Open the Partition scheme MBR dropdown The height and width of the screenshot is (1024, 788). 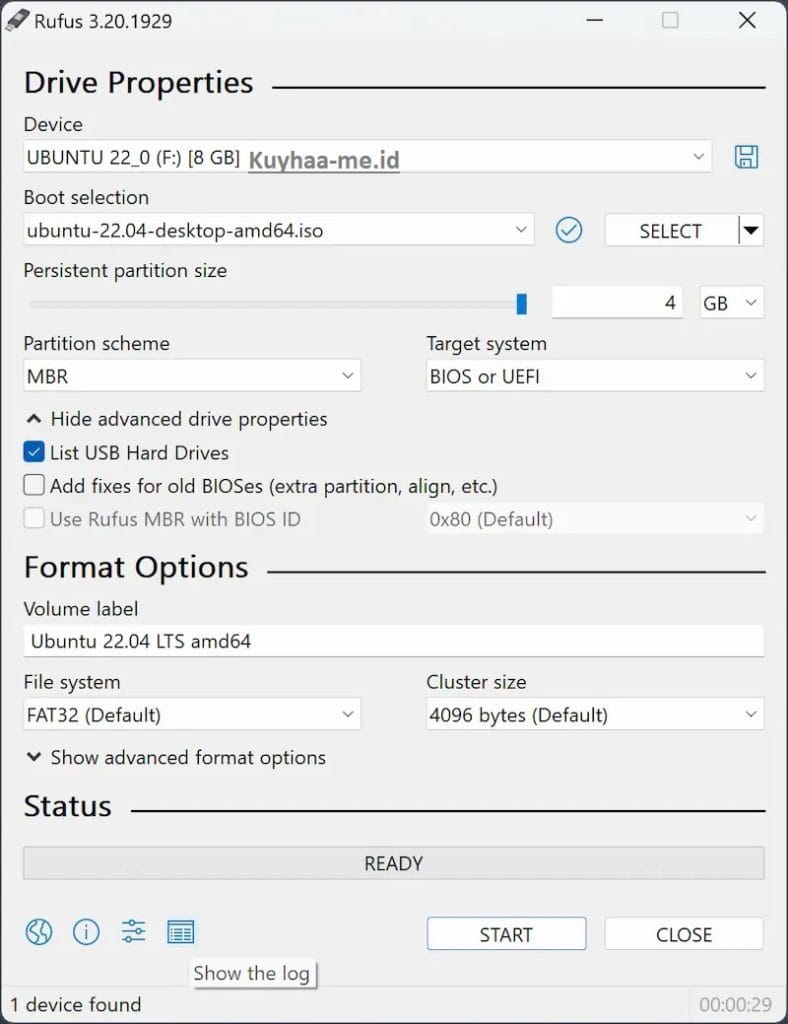pyautogui.click(x=192, y=377)
